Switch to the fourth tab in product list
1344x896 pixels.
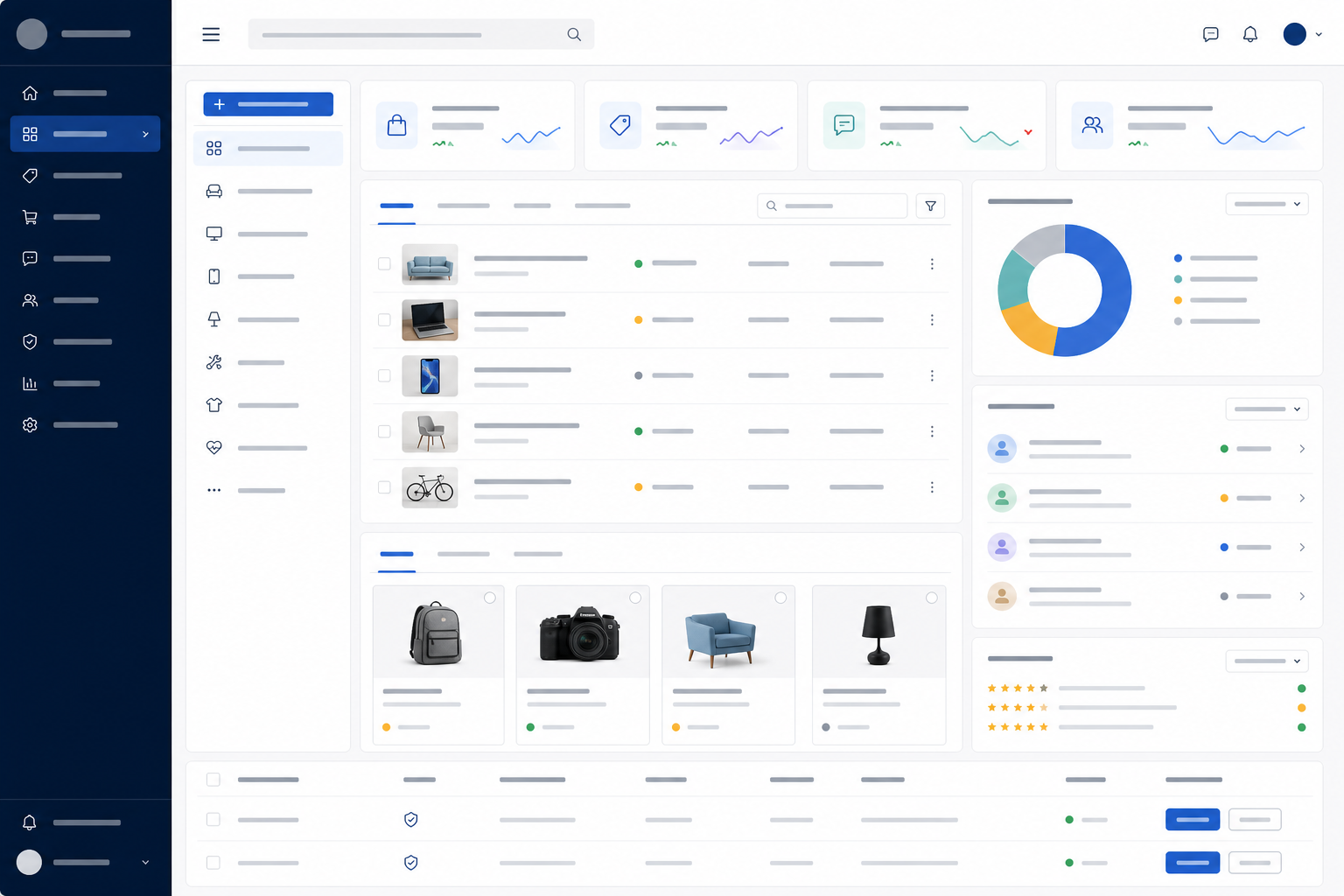tap(602, 206)
